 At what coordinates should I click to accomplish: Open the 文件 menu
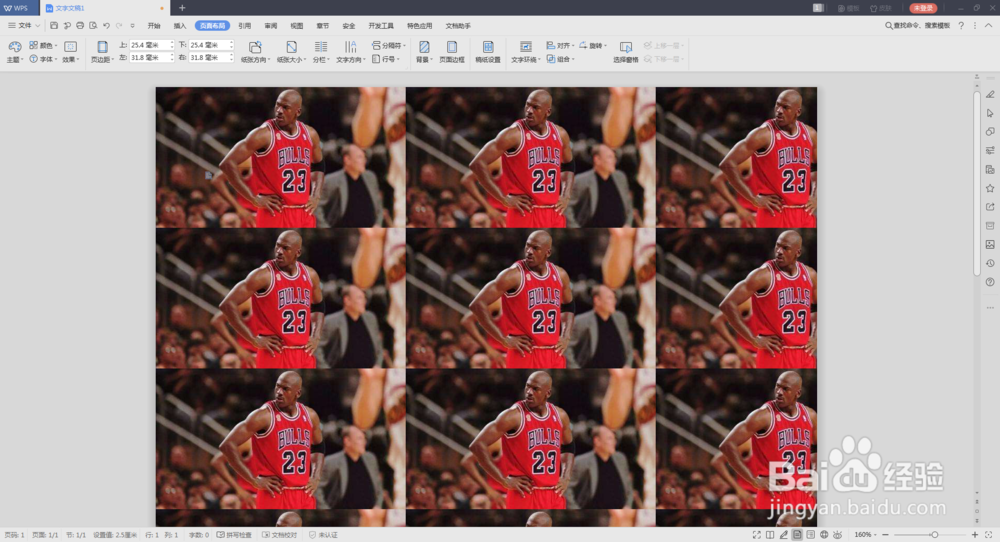(24, 26)
